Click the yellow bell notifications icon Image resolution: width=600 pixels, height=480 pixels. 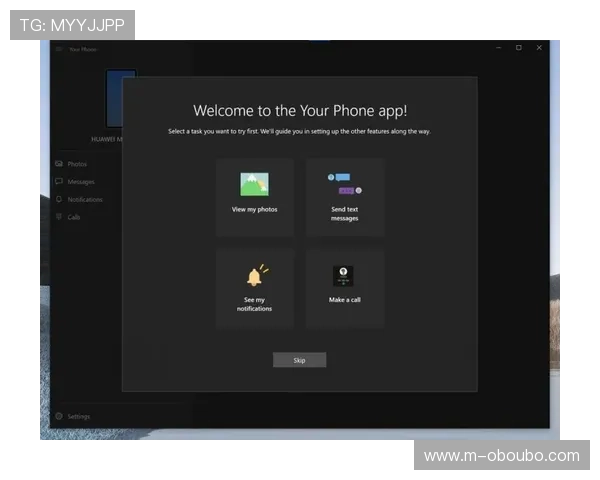tap(255, 275)
